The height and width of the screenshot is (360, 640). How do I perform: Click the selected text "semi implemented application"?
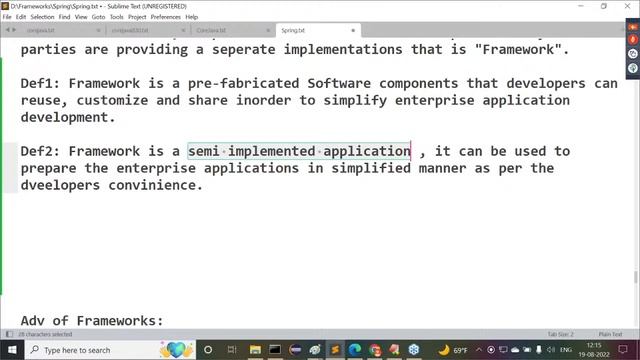point(299,151)
